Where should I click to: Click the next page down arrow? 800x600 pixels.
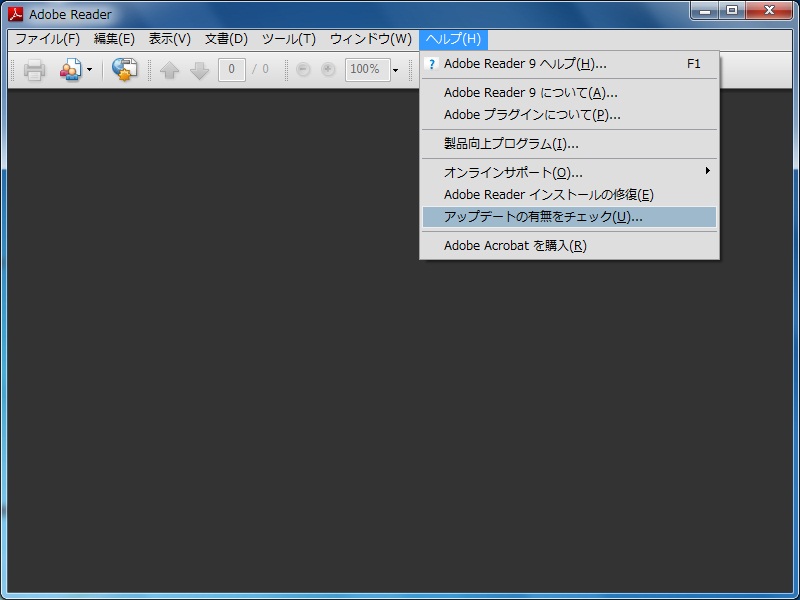pos(199,70)
